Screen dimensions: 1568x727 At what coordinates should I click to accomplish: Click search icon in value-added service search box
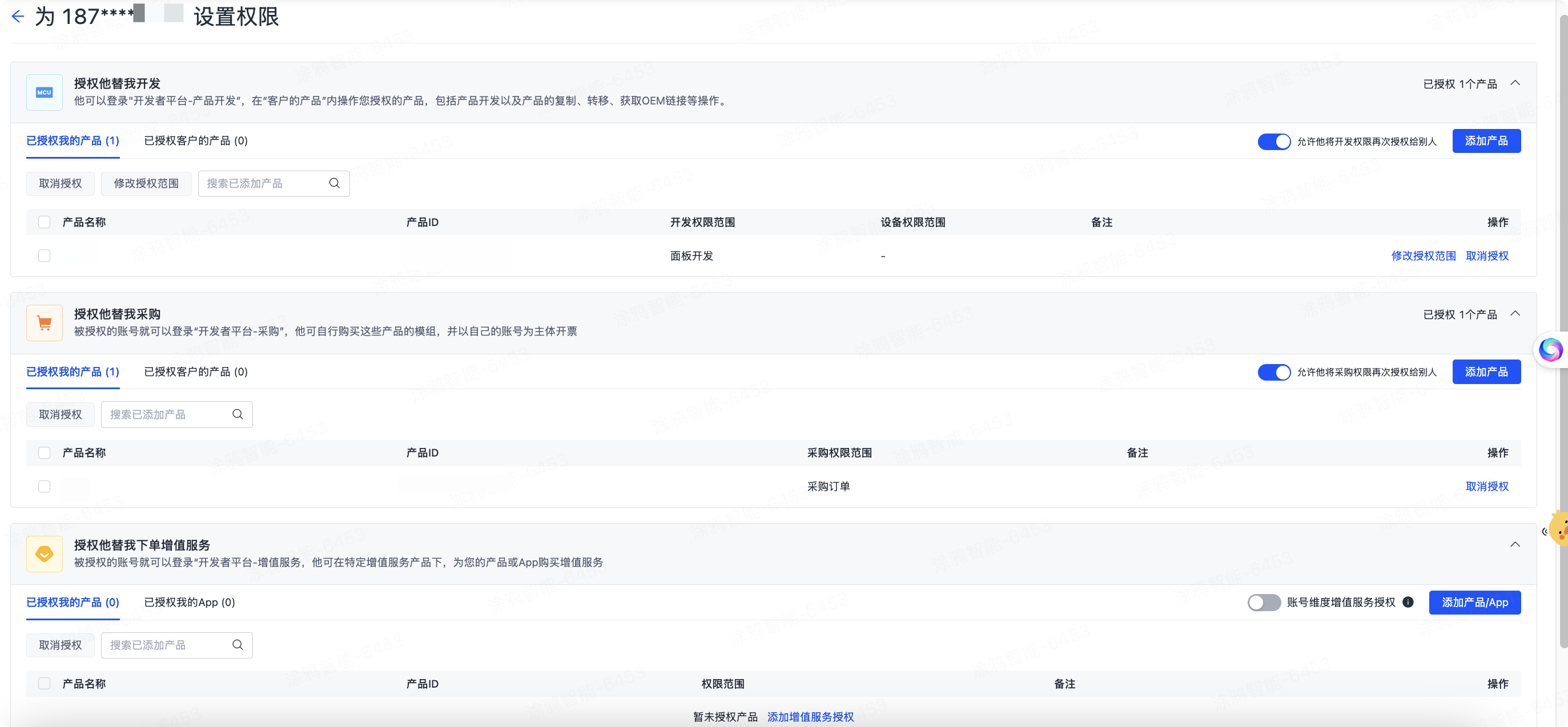(x=238, y=644)
